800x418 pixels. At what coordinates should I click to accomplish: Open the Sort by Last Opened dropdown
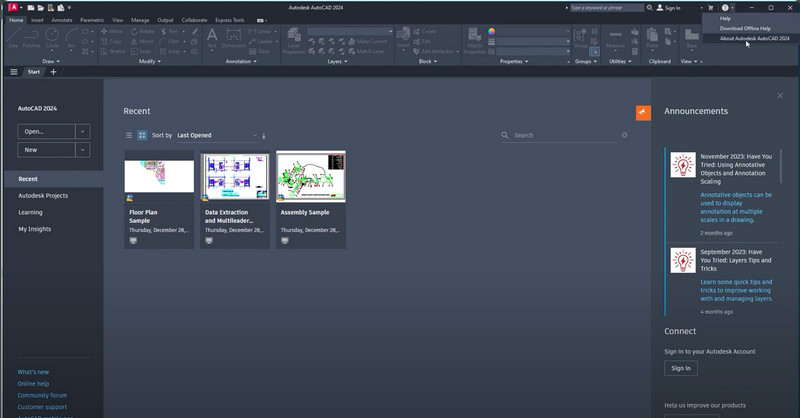pyautogui.click(x=217, y=135)
